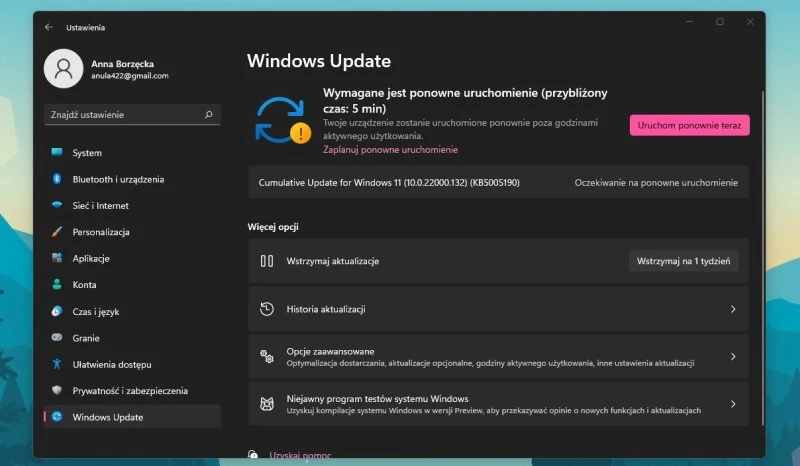
Task: Click the search magnifier icon
Action: [x=208, y=114]
